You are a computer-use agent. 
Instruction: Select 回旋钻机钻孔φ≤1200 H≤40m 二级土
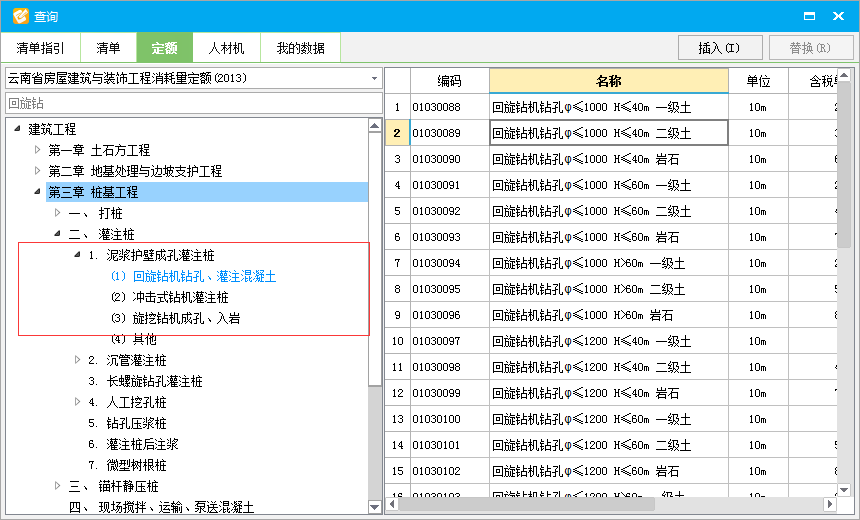[x=609, y=367]
